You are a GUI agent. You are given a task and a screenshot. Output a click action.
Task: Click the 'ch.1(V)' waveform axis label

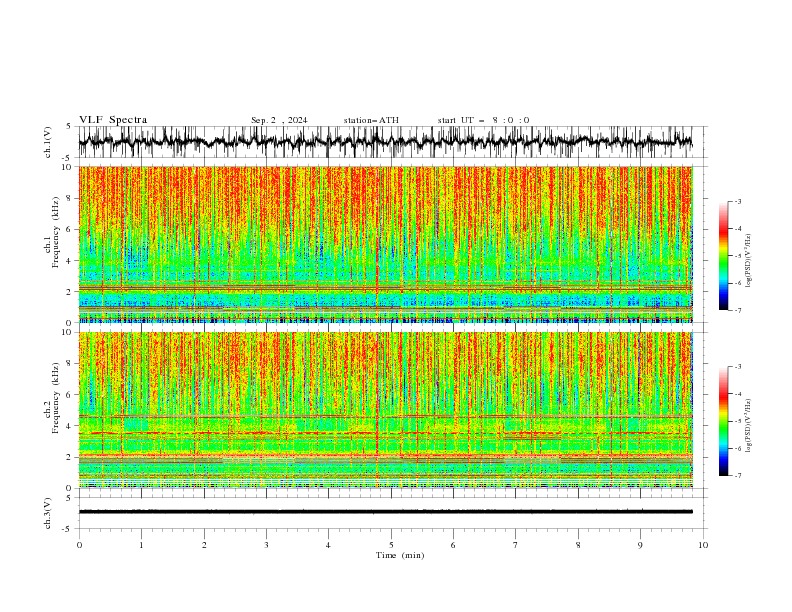coord(48,142)
